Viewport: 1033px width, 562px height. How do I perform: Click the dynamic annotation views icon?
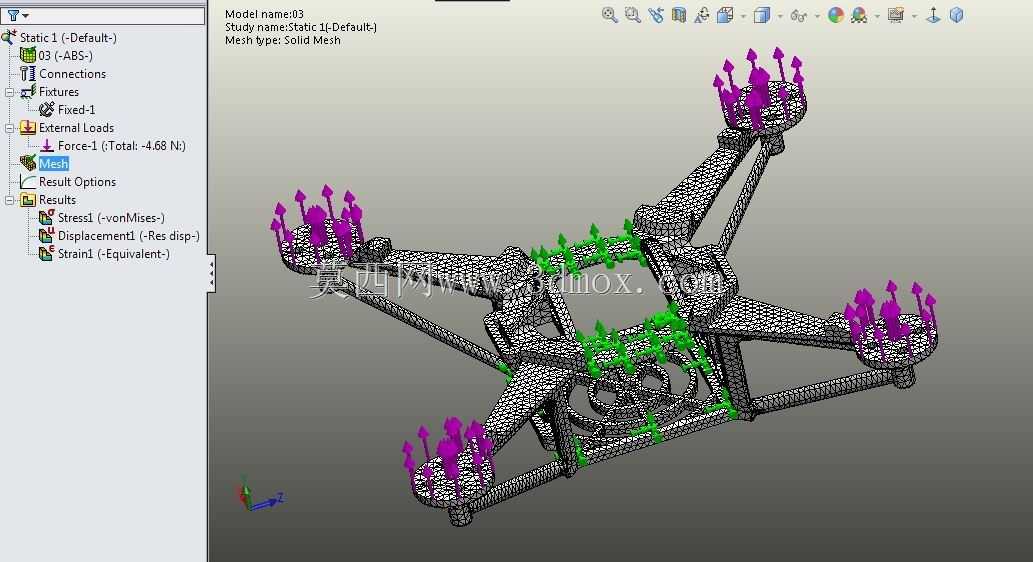(702, 15)
